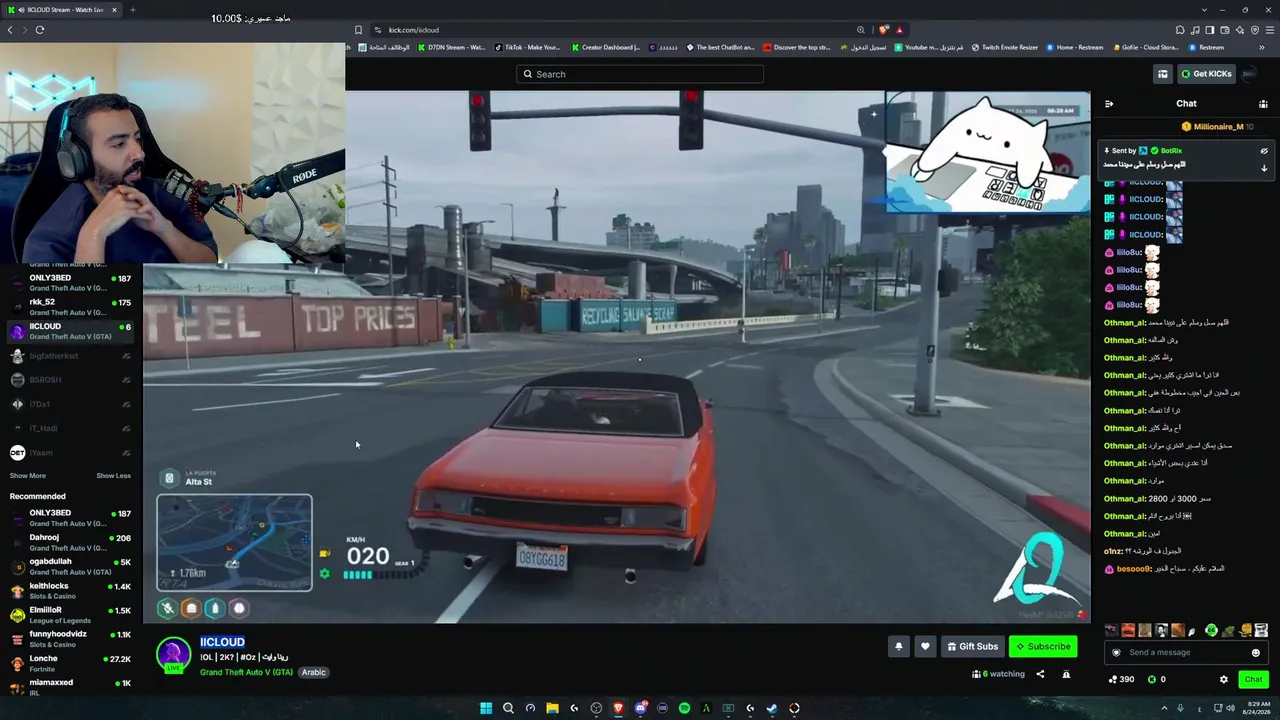Open Lonche Fortnite channel
Image resolution: width=1280 pixels, height=720 pixels.
click(x=70, y=663)
